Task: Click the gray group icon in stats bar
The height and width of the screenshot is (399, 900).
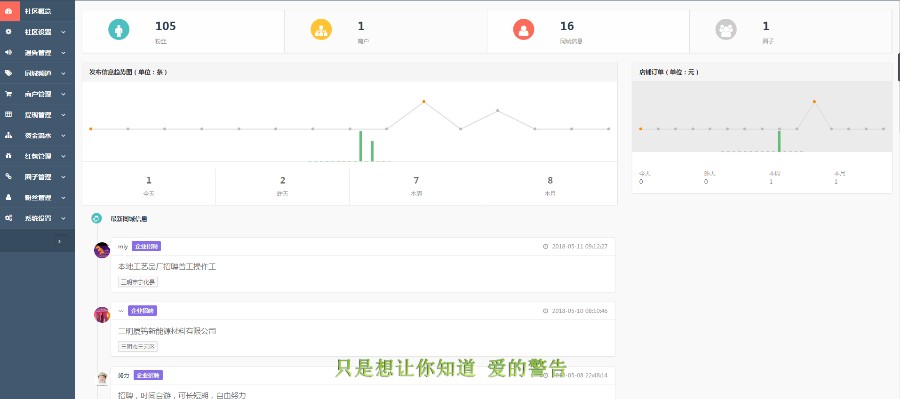Action: click(726, 29)
